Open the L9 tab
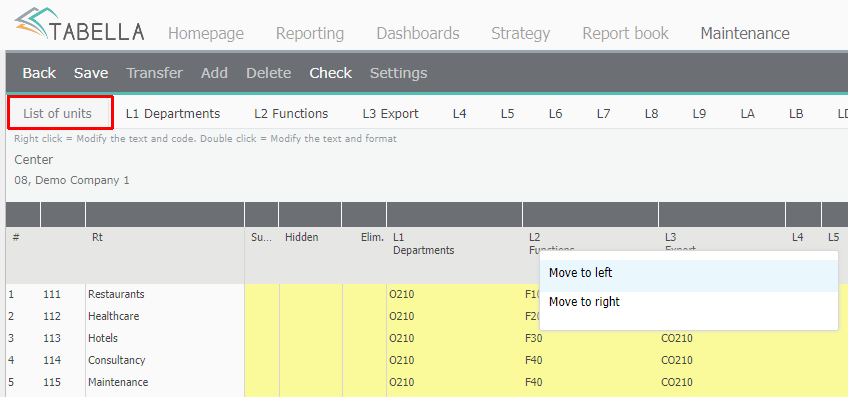The height and width of the screenshot is (397, 848). tap(699, 114)
